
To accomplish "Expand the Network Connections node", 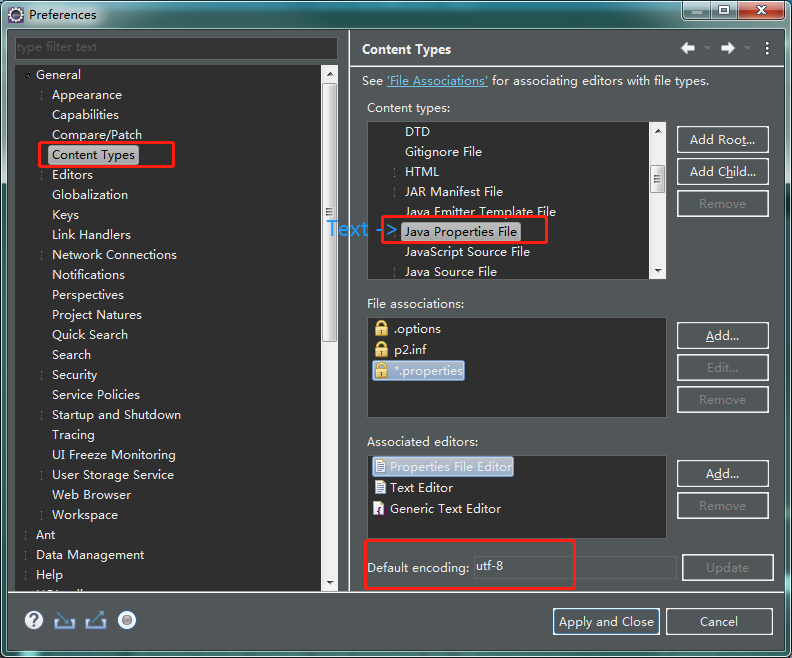I will pyautogui.click(x=43, y=255).
